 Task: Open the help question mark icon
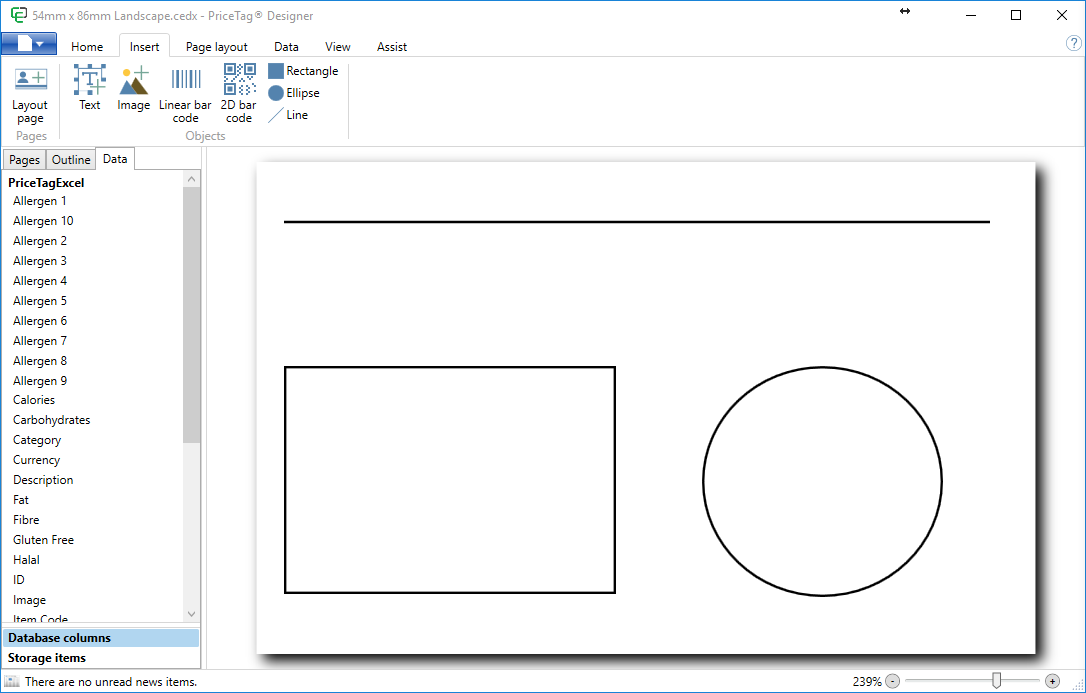click(x=1073, y=44)
